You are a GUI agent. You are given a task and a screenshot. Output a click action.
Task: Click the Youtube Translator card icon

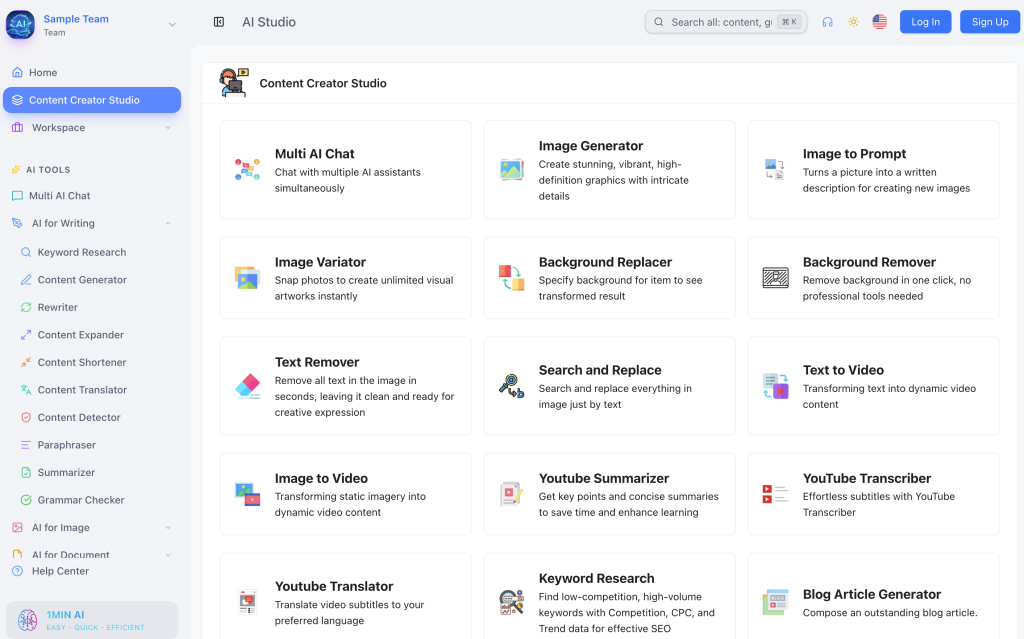tap(248, 602)
